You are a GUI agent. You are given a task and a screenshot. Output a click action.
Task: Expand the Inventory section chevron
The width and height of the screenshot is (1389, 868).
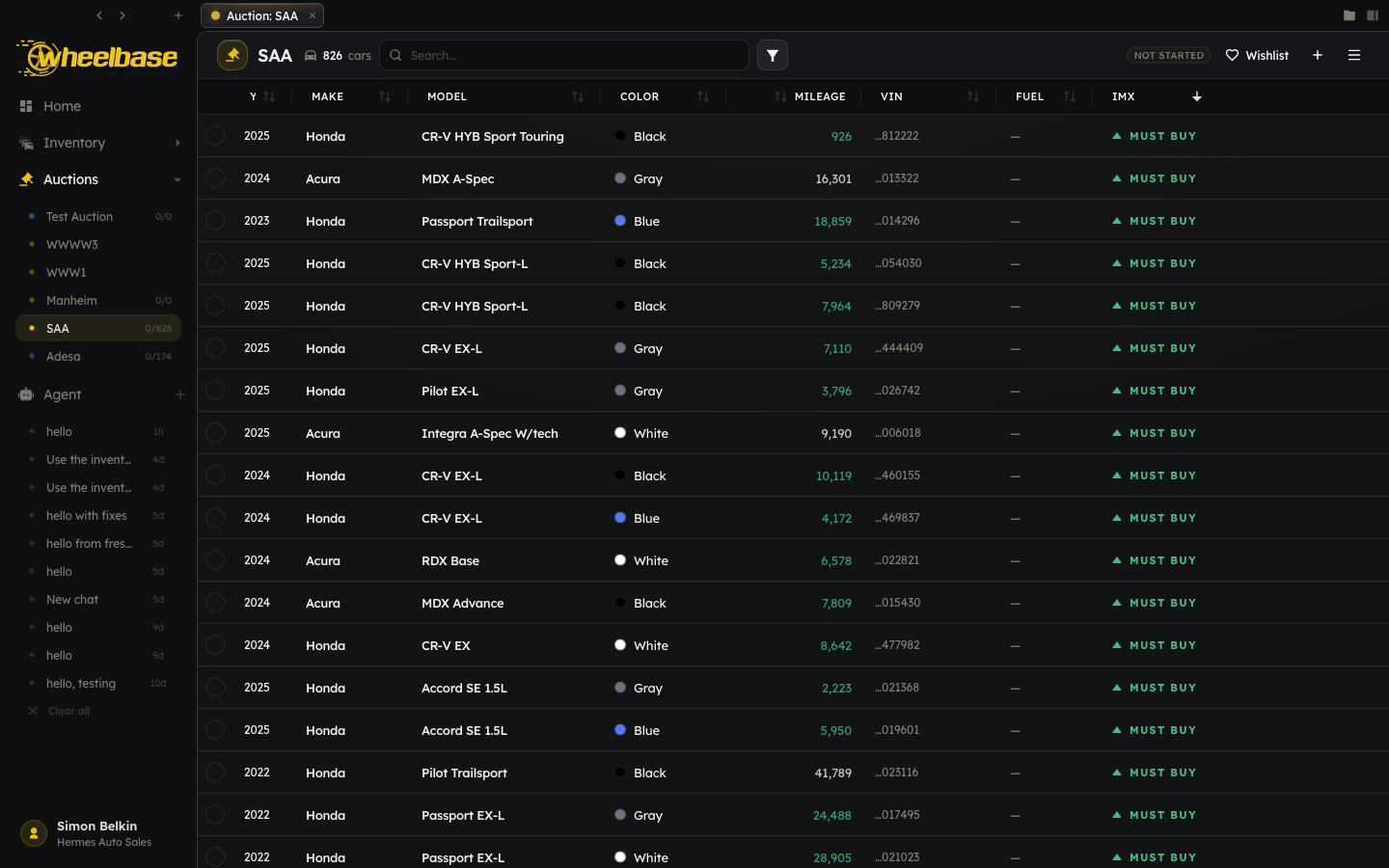click(177, 143)
